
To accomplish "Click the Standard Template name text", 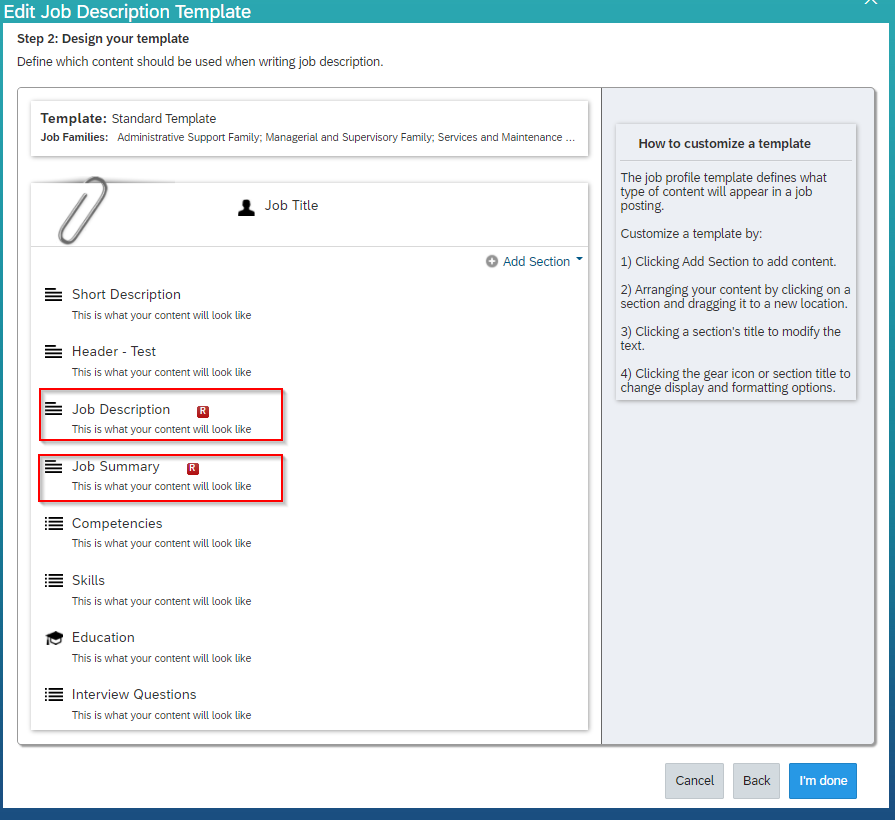I will 164,119.
